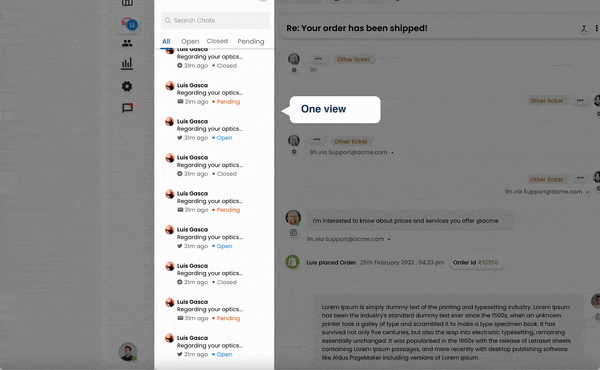The height and width of the screenshot is (370, 600).
Task: Open the inbox icon with badge 15
Action: tap(129, 24)
